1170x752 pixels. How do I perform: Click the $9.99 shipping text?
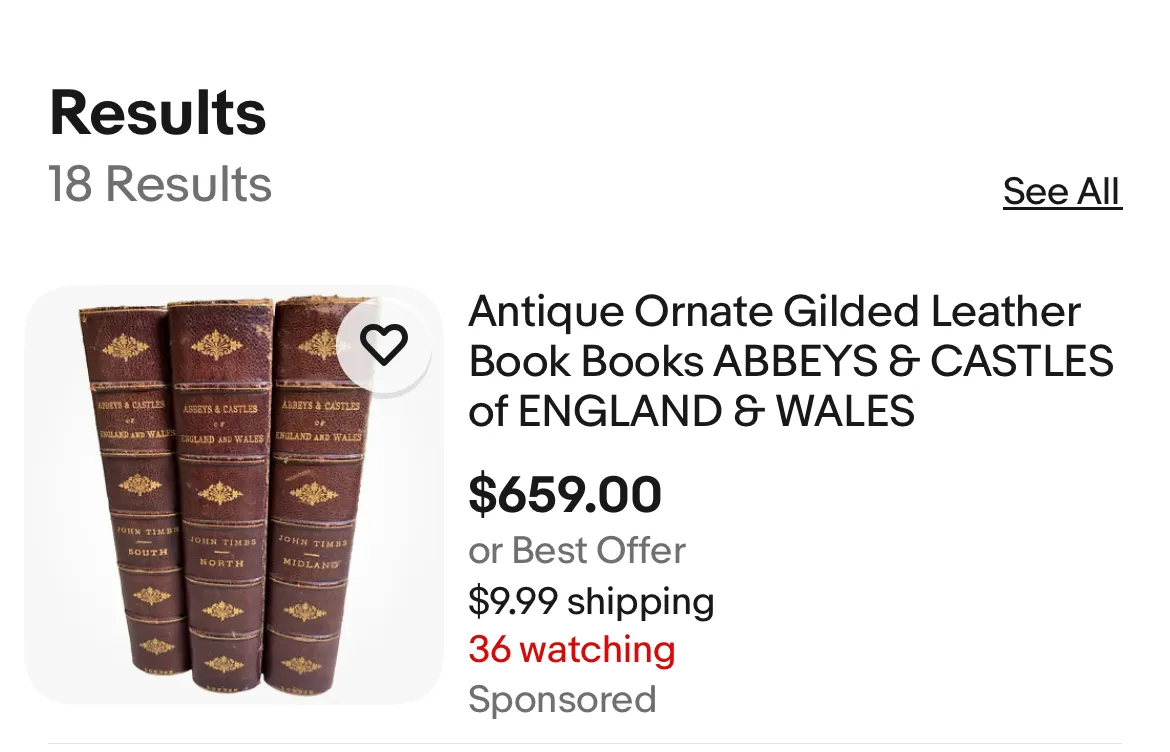(x=591, y=601)
